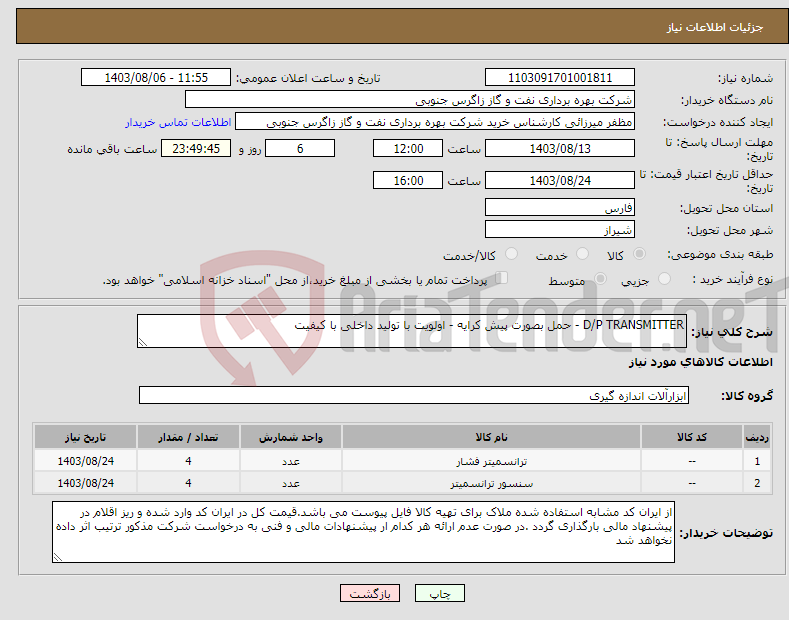789x620 pixels.
Task: Click the گروه کالا label
Action: coord(747,396)
